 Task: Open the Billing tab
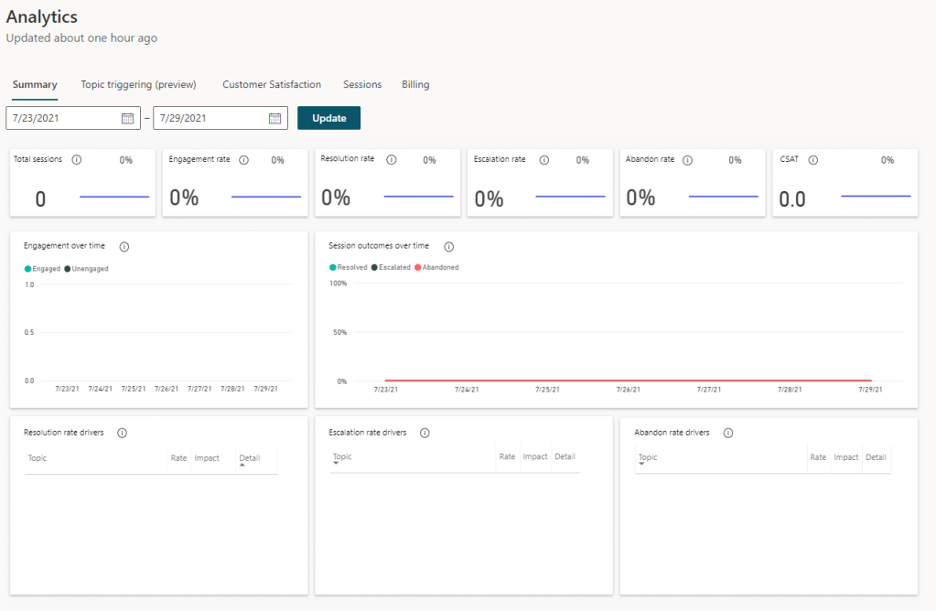[415, 85]
